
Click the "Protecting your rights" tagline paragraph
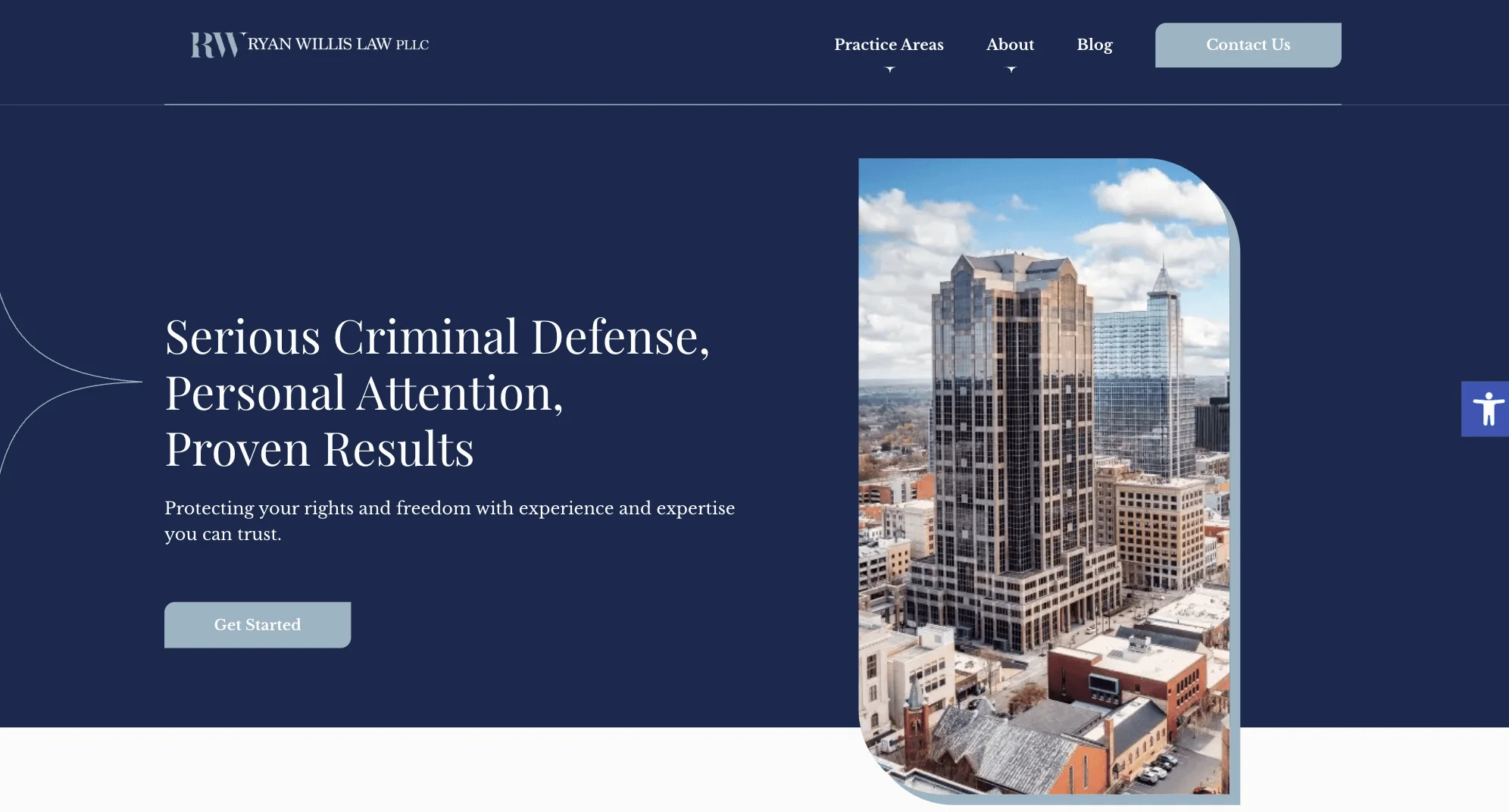[449, 520]
